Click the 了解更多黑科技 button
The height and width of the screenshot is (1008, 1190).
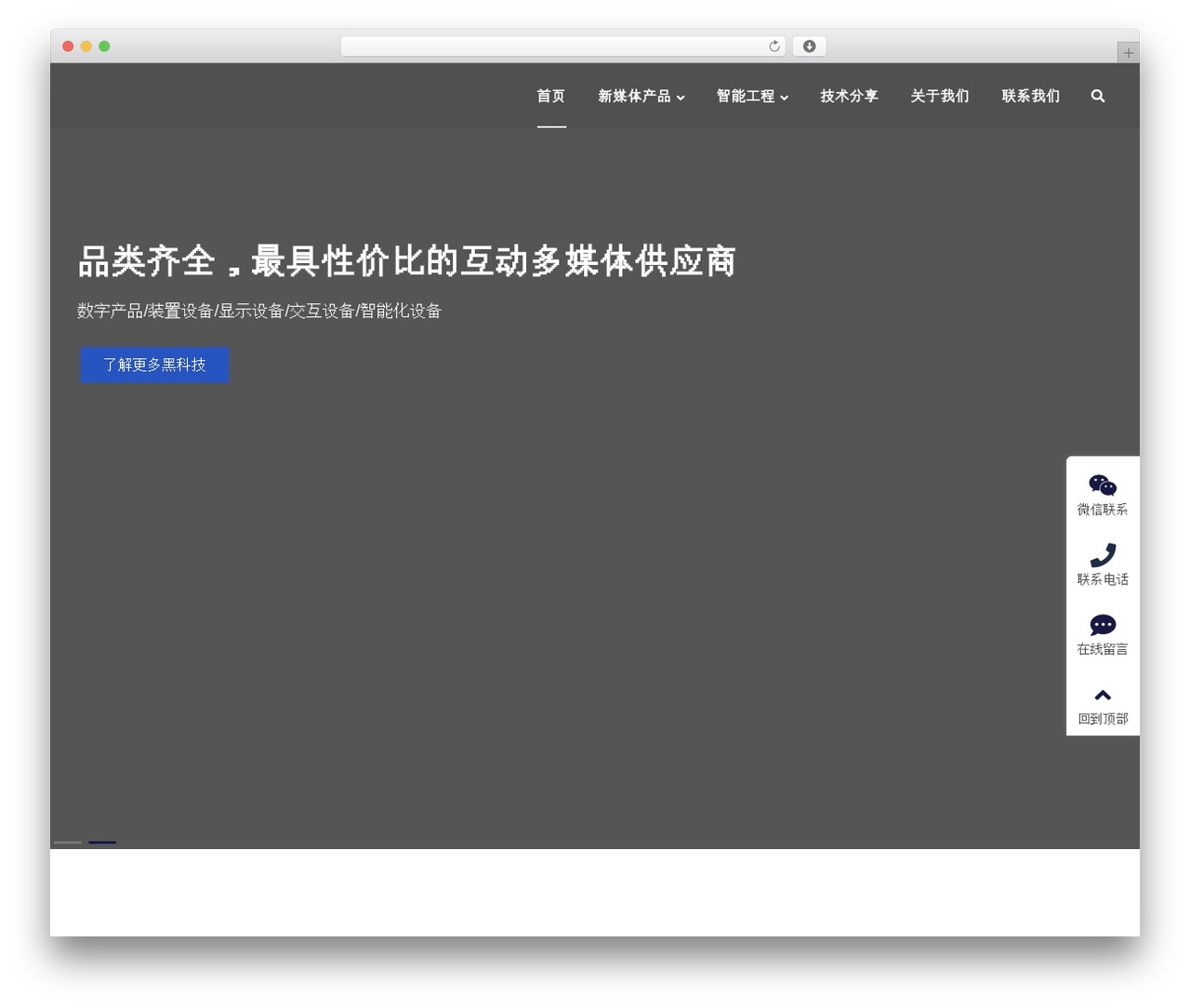154,365
